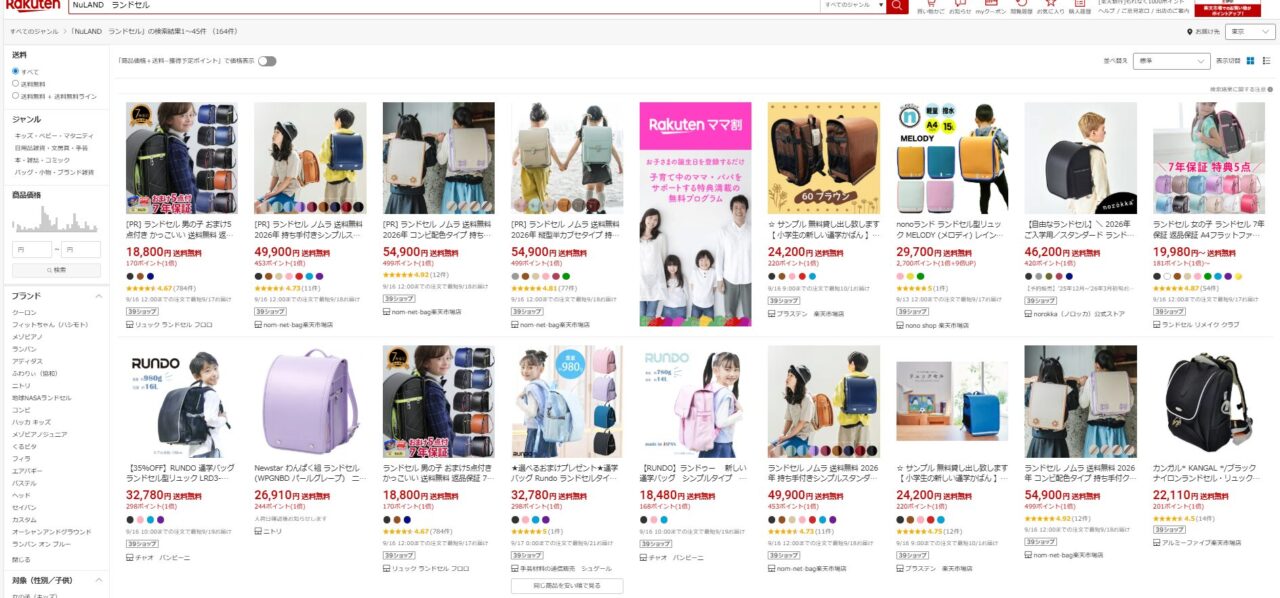Image resolution: width=1280 pixels, height=598 pixels.
Task: Switch to grid view display icon
Action: point(1250,61)
